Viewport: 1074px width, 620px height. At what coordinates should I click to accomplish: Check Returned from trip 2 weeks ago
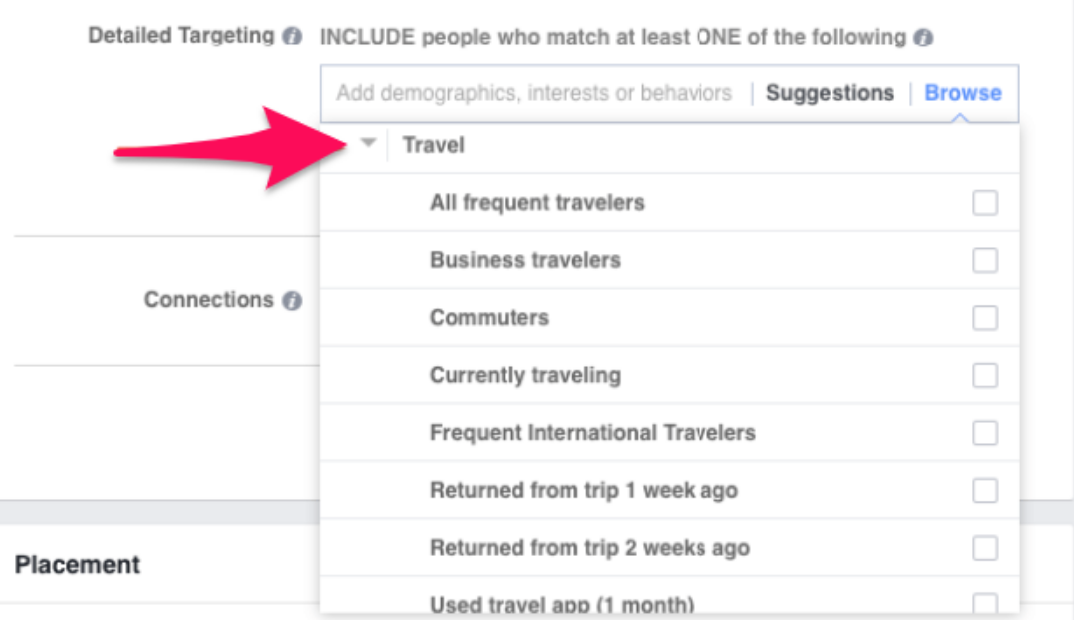coord(984,548)
